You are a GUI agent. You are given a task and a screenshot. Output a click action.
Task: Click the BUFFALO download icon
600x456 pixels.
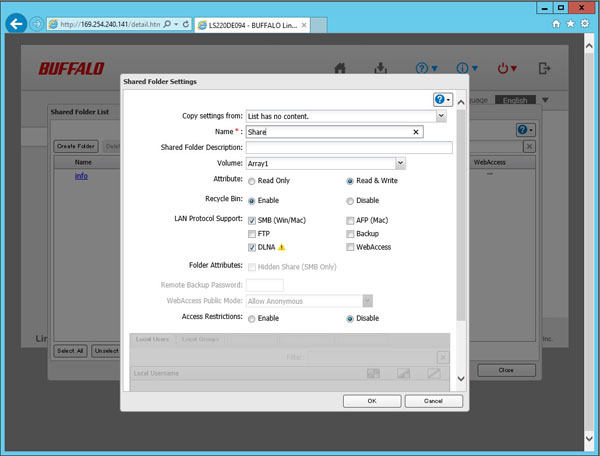(380, 68)
